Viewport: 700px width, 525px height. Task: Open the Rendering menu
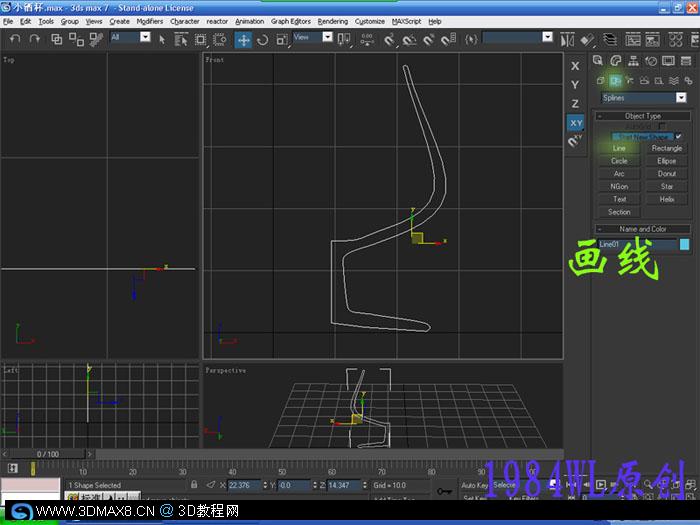click(x=332, y=21)
